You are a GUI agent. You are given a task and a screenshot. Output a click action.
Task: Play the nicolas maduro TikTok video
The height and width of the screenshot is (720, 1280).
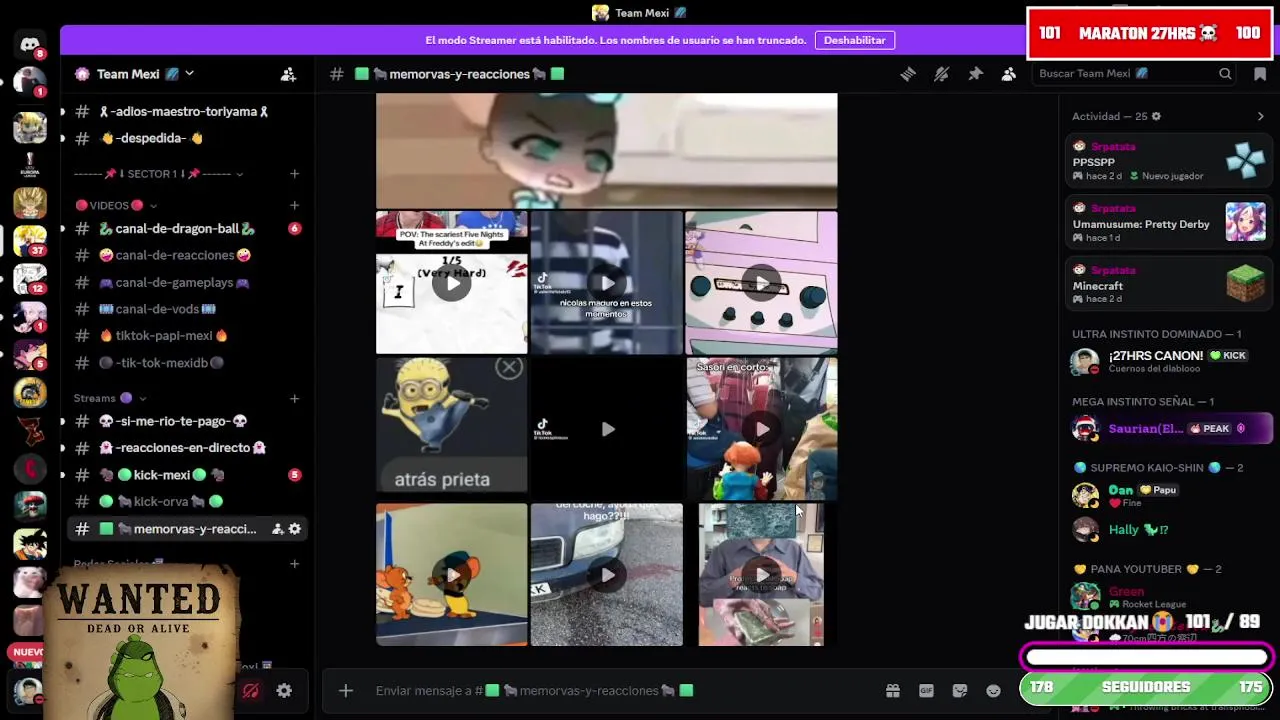click(x=607, y=283)
